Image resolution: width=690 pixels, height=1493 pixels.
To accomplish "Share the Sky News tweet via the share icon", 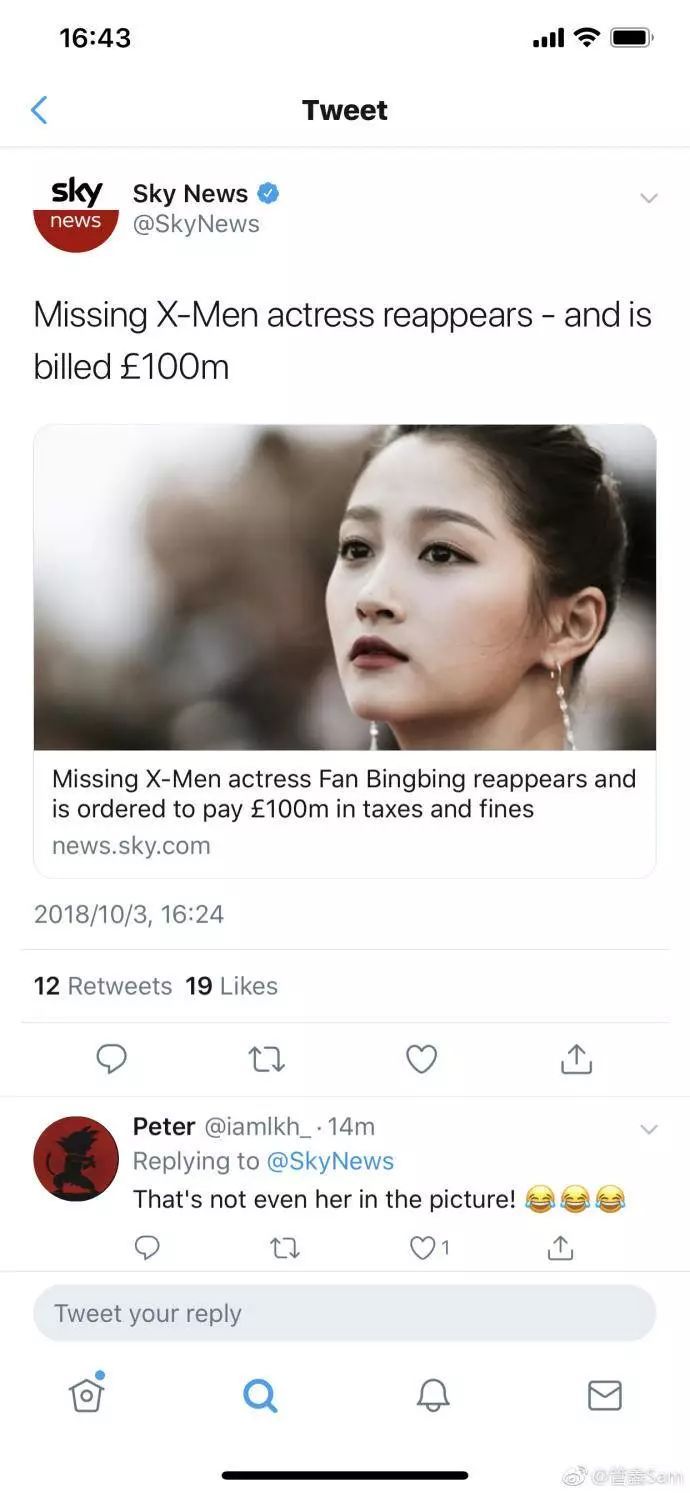I will tap(575, 1058).
